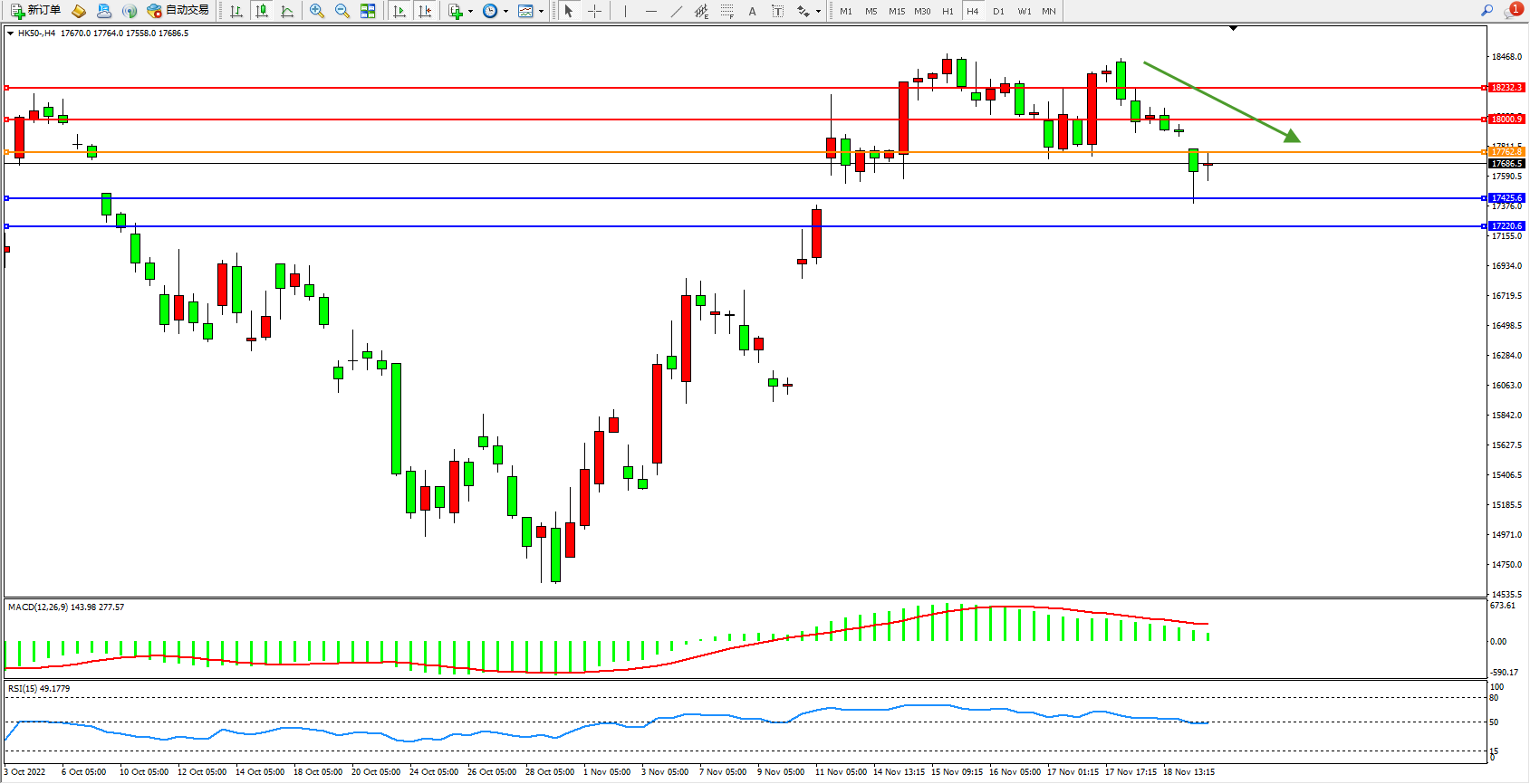Toggle chart auto scroll
The height and width of the screenshot is (784, 1530).
(399, 11)
